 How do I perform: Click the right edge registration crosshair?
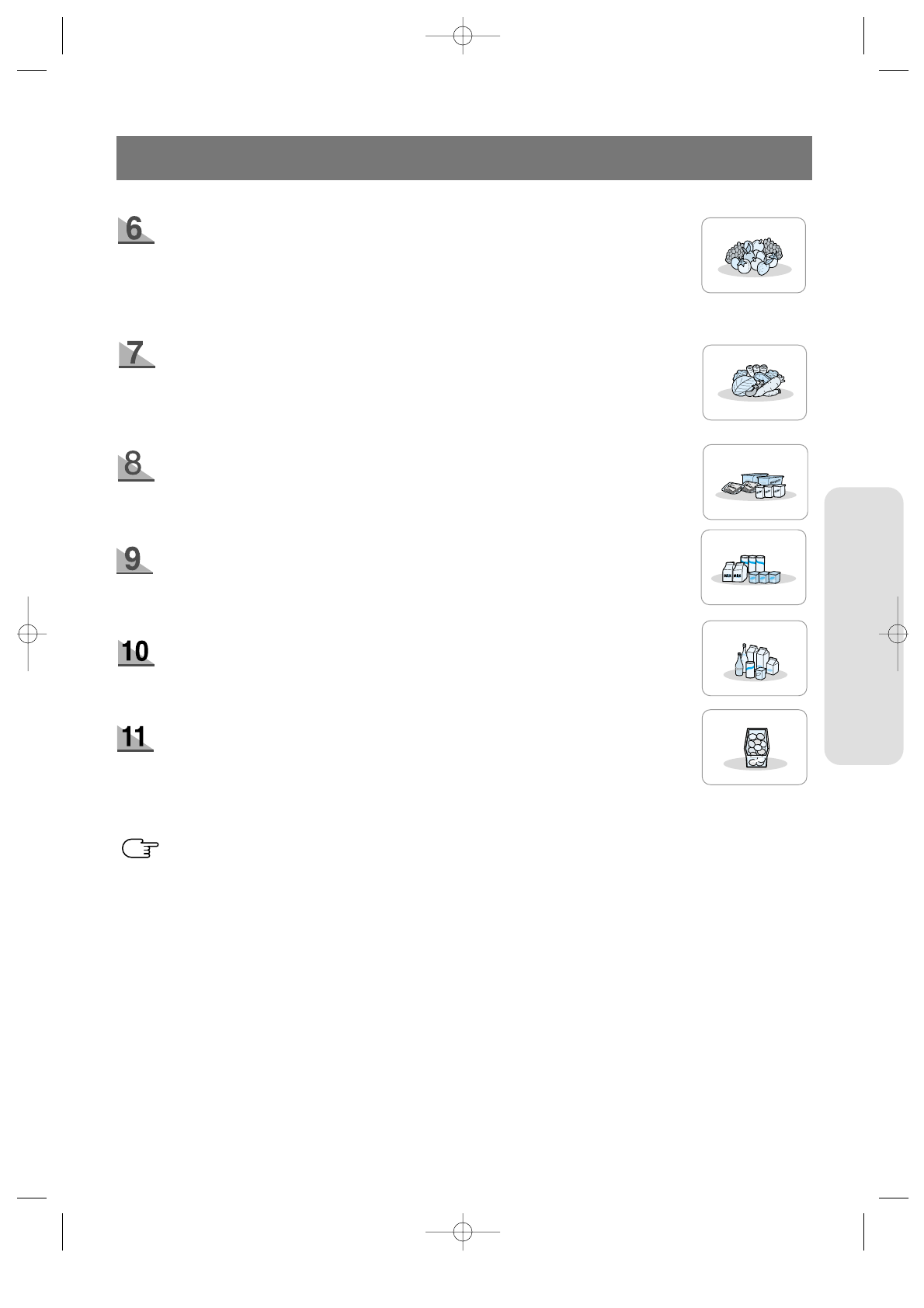click(898, 634)
